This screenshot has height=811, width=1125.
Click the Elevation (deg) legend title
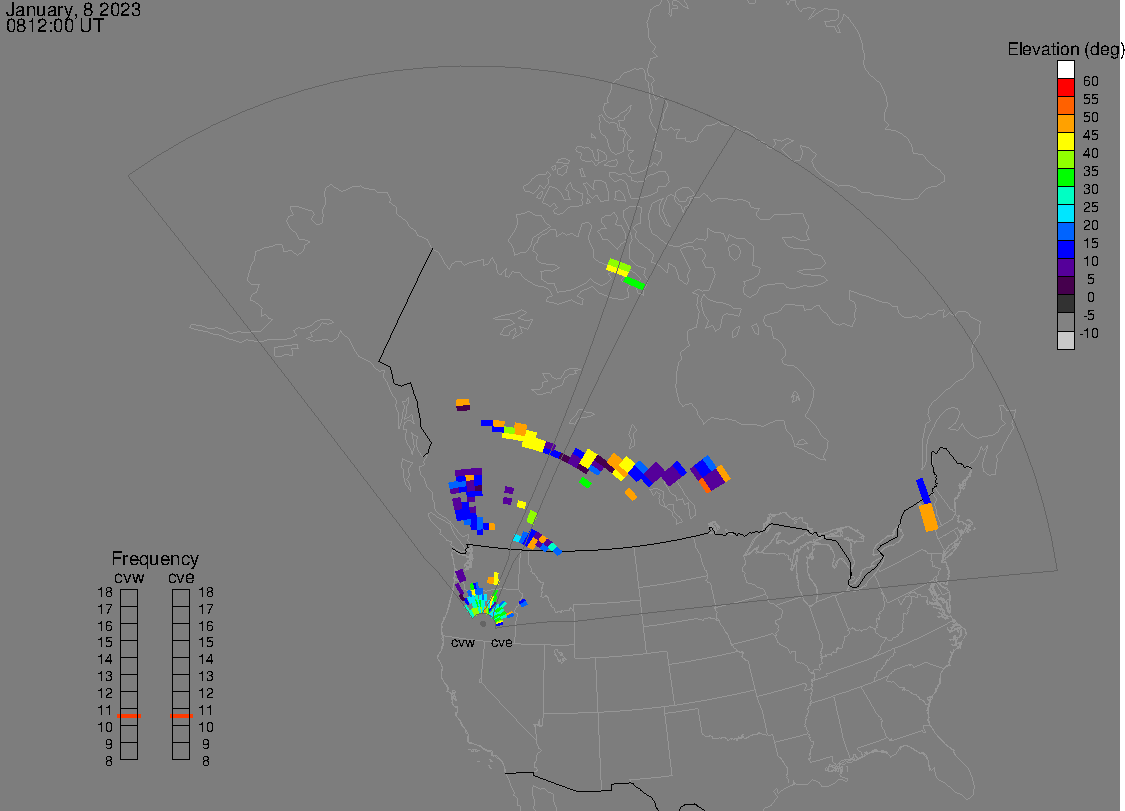pos(1065,49)
